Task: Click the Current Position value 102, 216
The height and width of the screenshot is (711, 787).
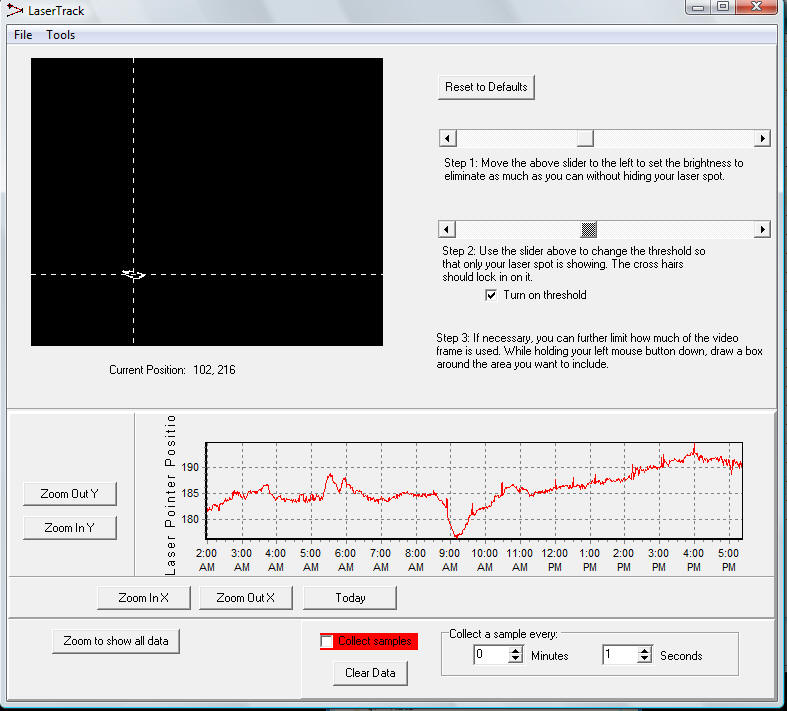Action: [214, 370]
